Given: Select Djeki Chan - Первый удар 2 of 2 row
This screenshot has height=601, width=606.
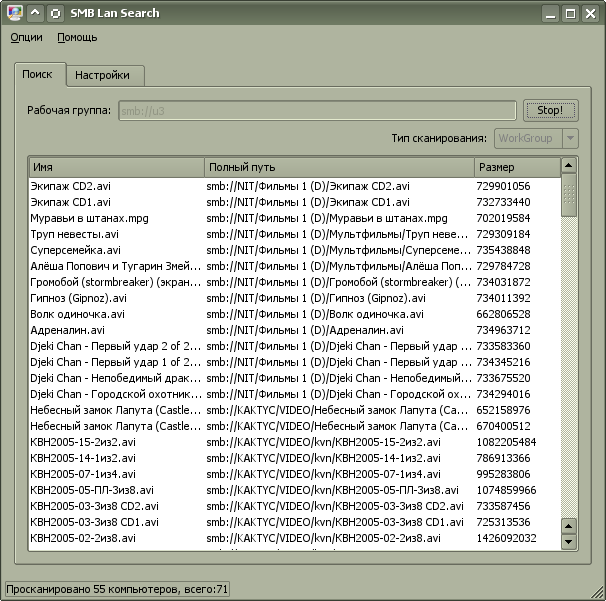Looking at the screenshot, I should pos(294,346).
